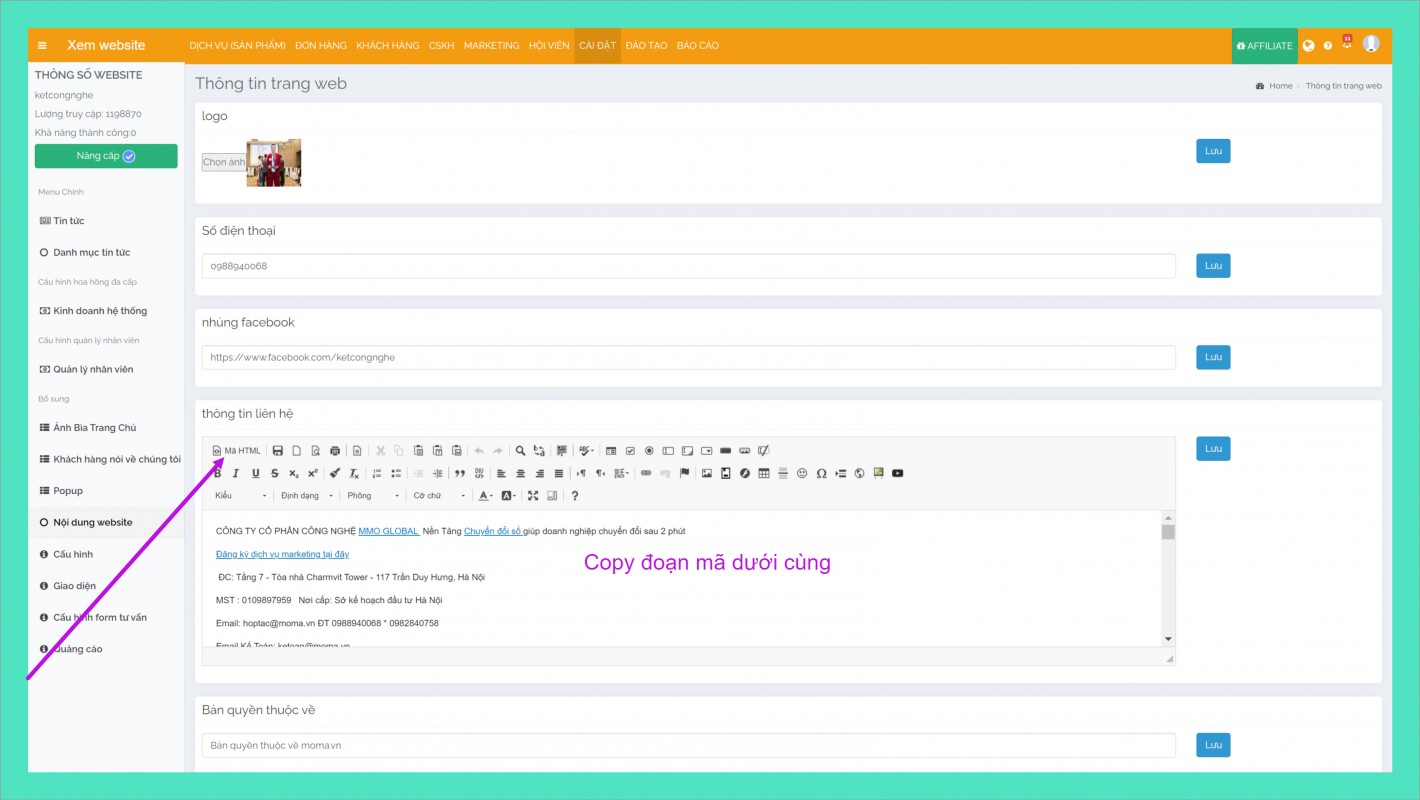Image resolution: width=1420 pixels, height=800 pixels.
Task: Click the Mã HTML source button
Action: tap(237, 451)
